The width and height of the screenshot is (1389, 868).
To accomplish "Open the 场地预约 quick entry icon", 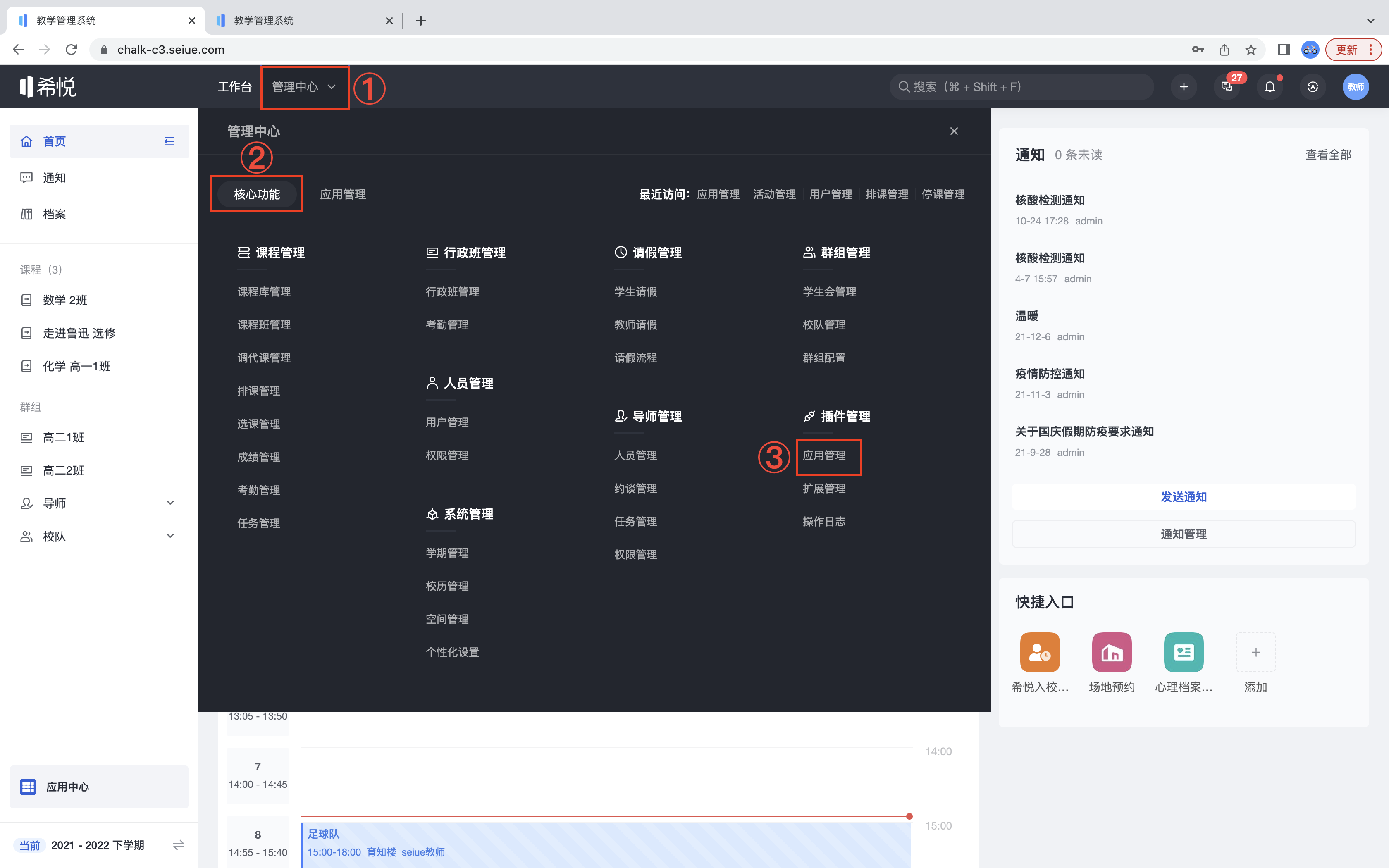I will pos(1112,652).
